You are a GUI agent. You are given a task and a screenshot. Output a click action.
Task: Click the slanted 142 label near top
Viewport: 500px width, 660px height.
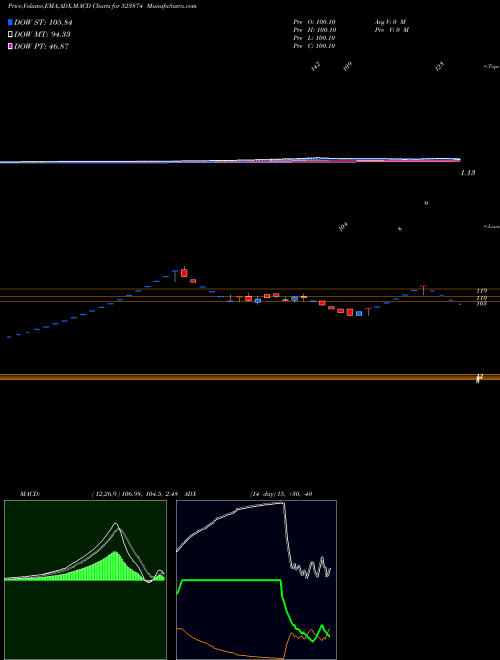point(316,66)
